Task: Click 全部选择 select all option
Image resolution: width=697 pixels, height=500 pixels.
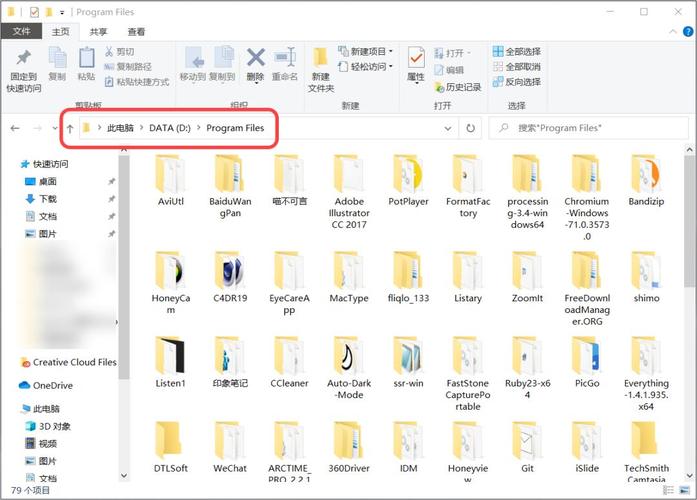Action: tap(516, 52)
